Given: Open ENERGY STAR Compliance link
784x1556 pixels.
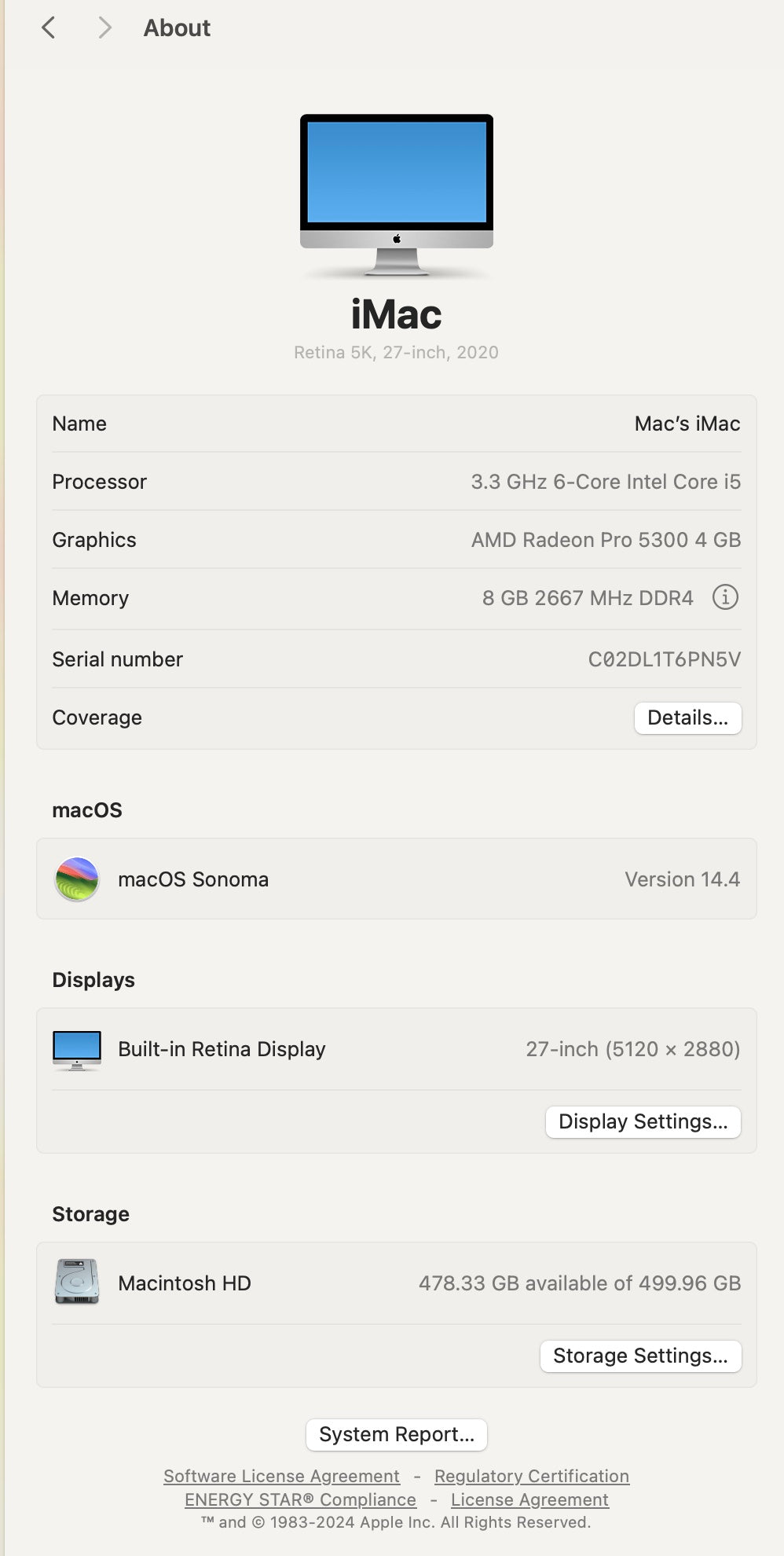Looking at the screenshot, I should point(300,1499).
